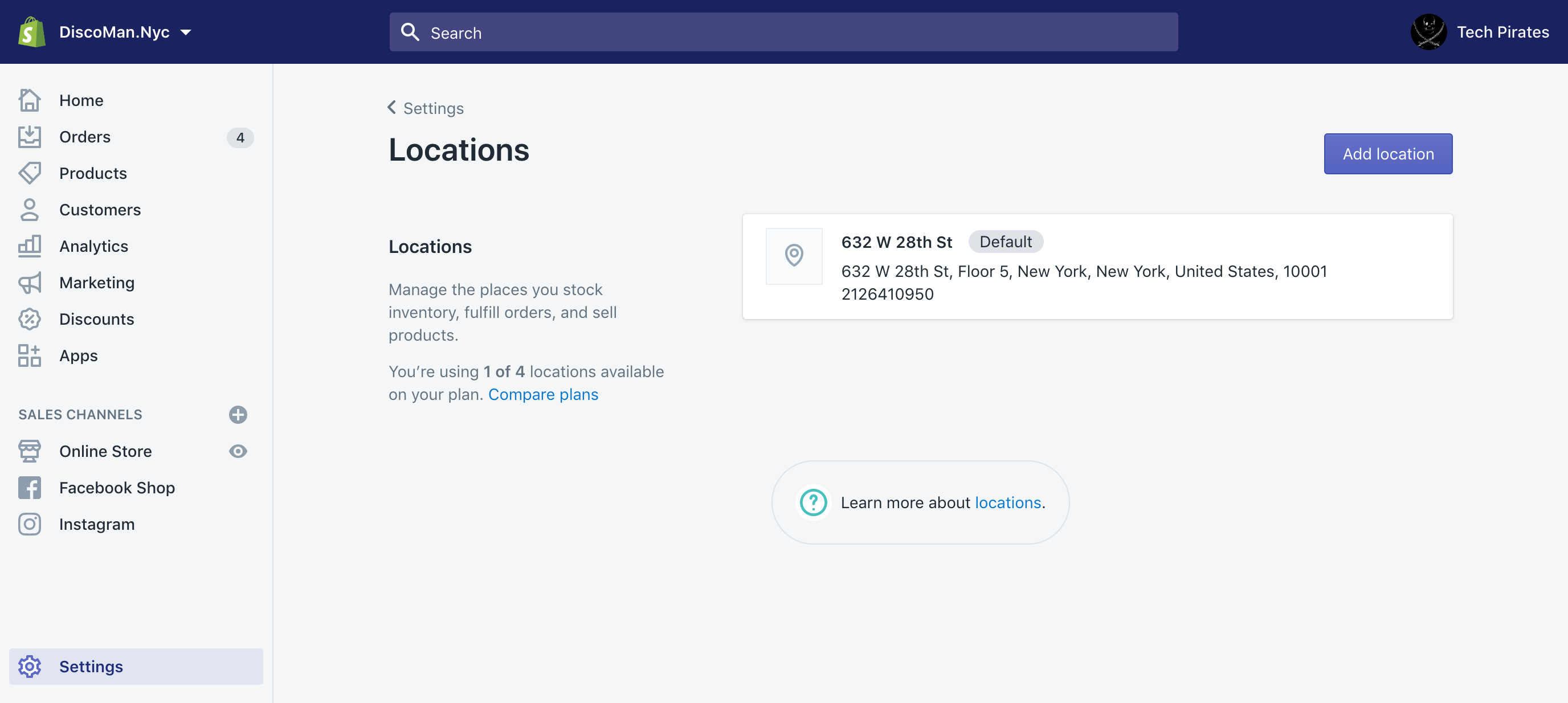This screenshot has width=1568, height=703.
Task: Click the Apps grid icon
Action: click(29, 355)
